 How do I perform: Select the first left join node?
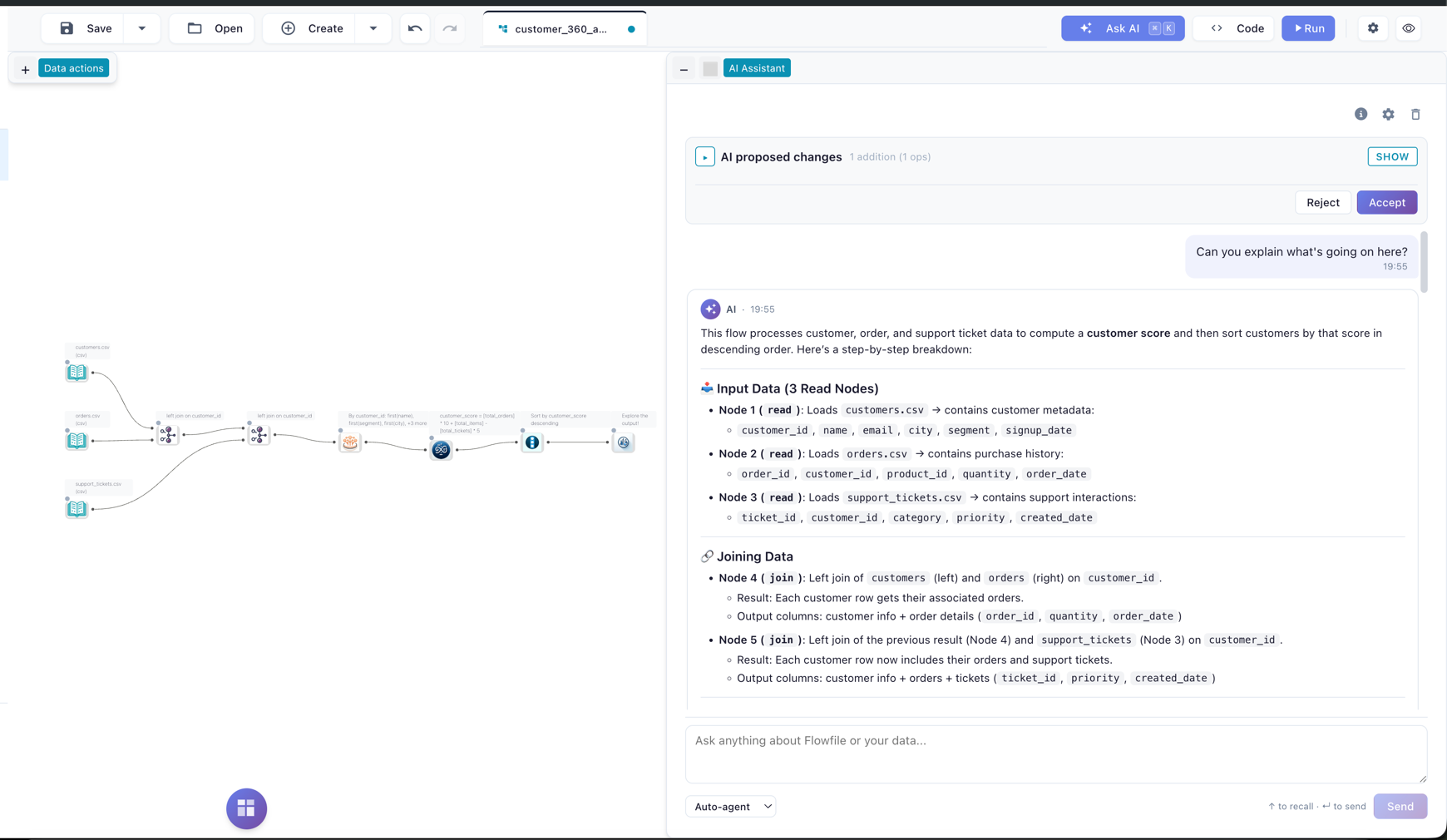click(167, 434)
